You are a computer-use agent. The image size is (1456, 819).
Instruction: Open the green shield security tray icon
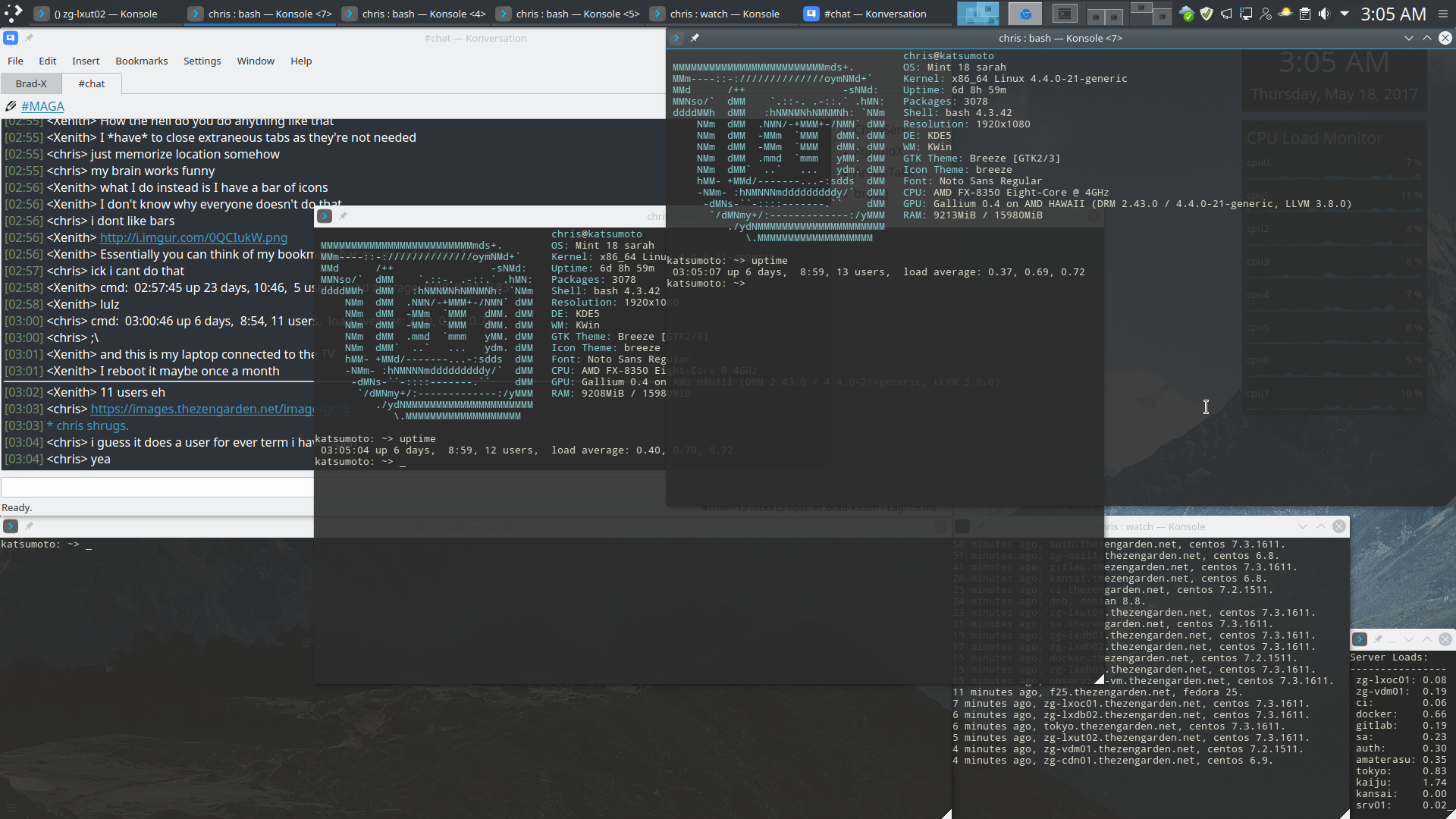(1207, 14)
